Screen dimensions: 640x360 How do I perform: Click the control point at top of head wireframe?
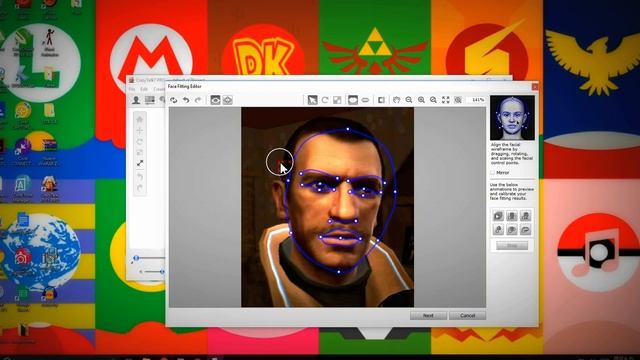(348, 129)
